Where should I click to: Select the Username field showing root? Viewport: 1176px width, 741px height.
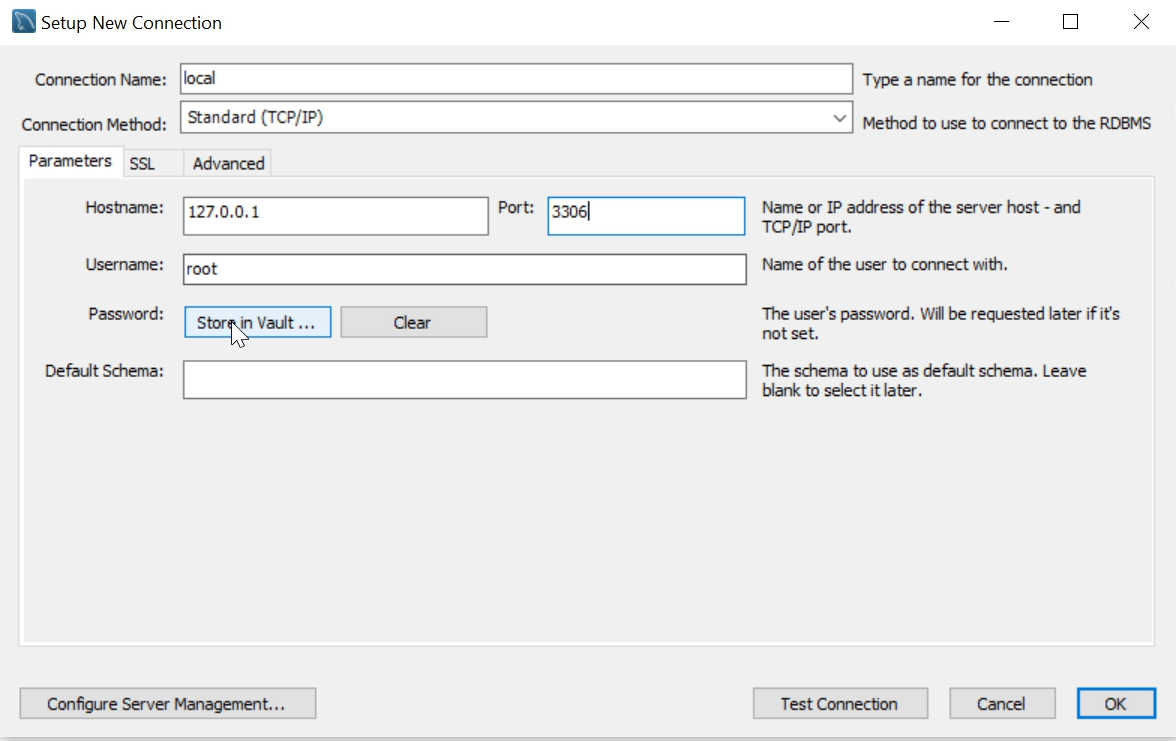463,269
